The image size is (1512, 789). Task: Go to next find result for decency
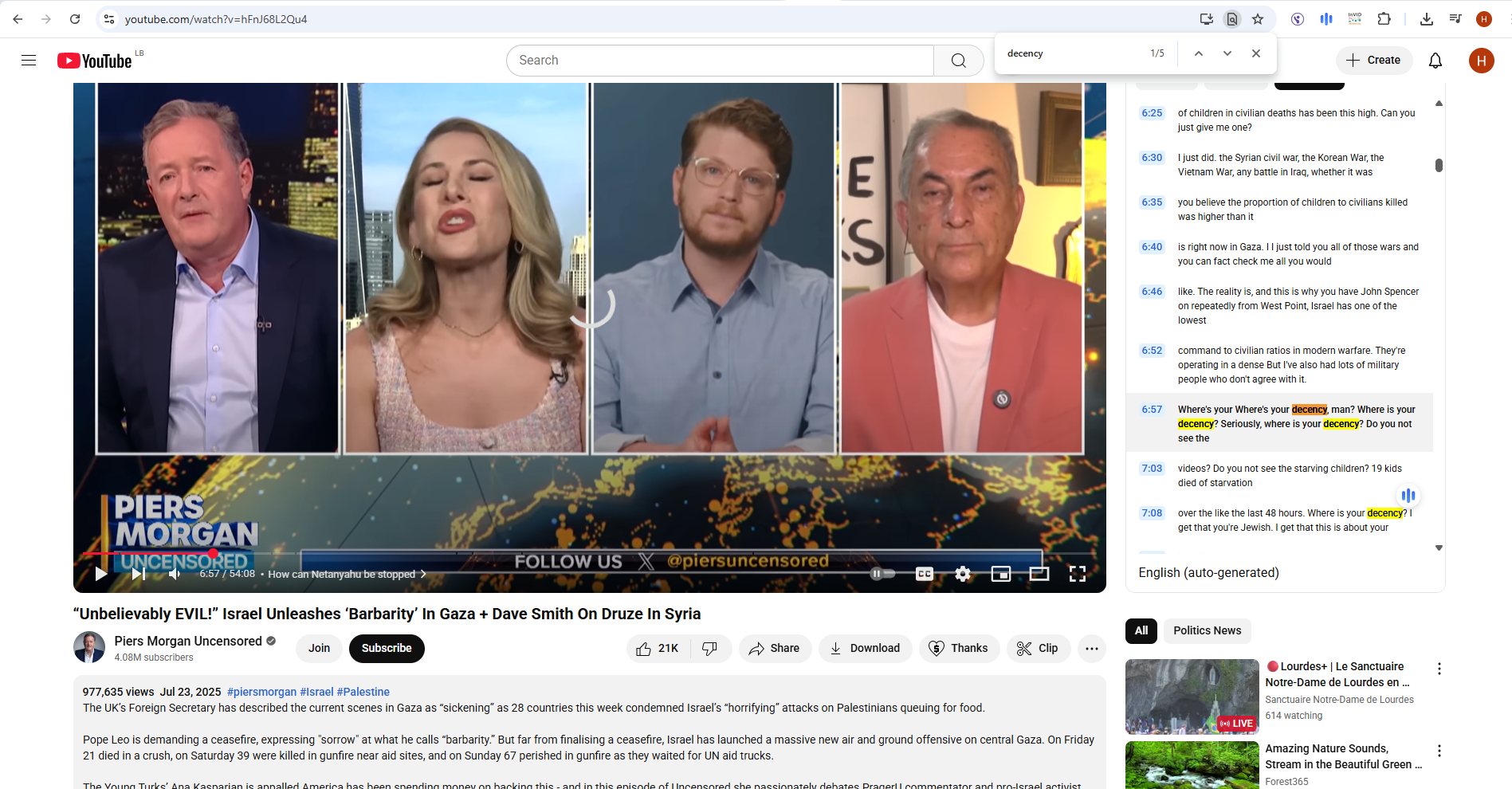1227,53
